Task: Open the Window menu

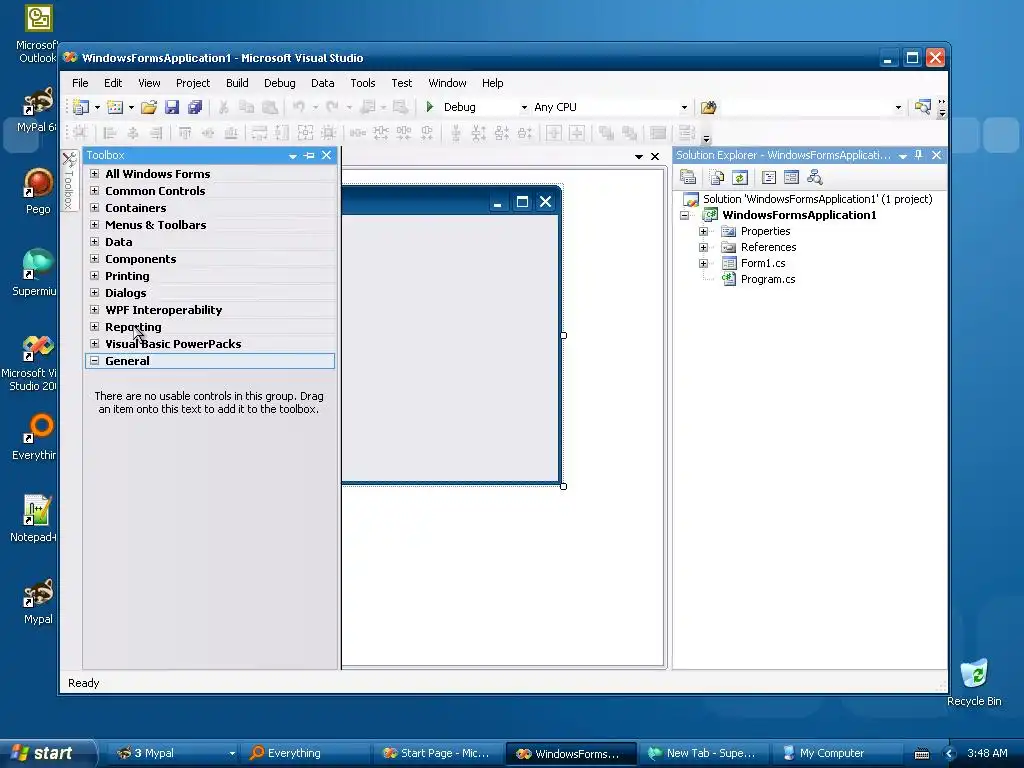Action: pyautogui.click(x=447, y=83)
